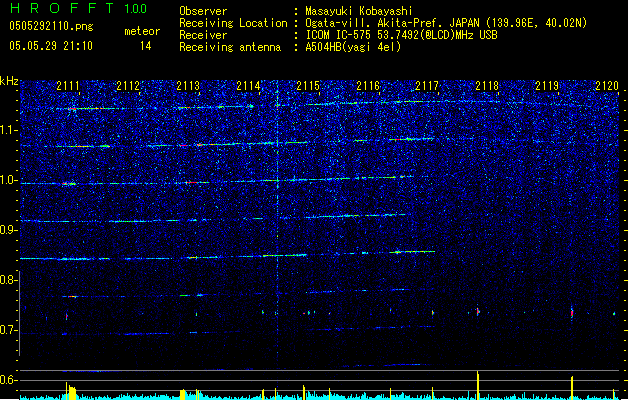Click the 0.7 frequency axis label
The image size is (629, 400).
(8, 330)
